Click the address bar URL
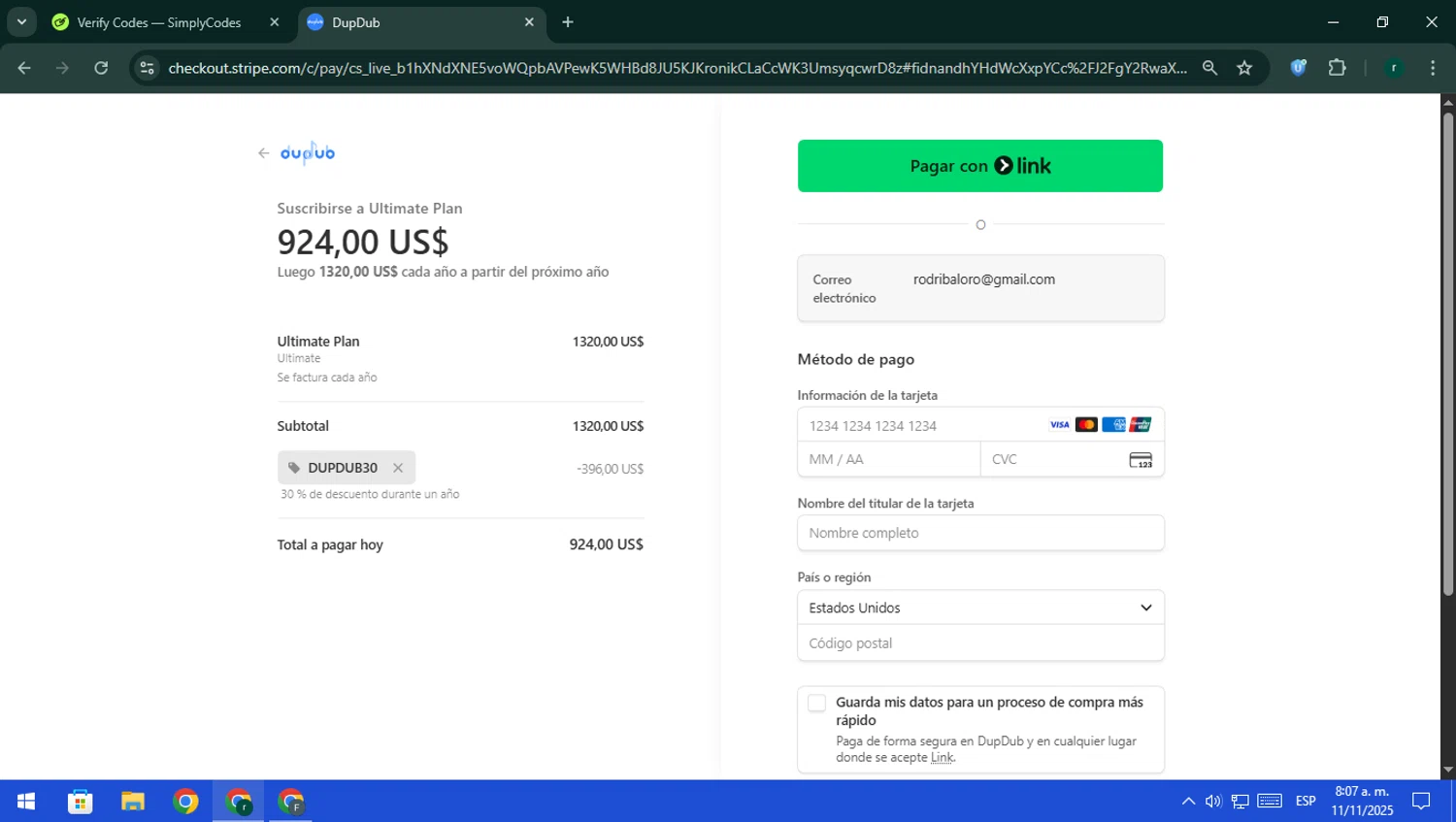The image size is (1456, 822). (677, 68)
